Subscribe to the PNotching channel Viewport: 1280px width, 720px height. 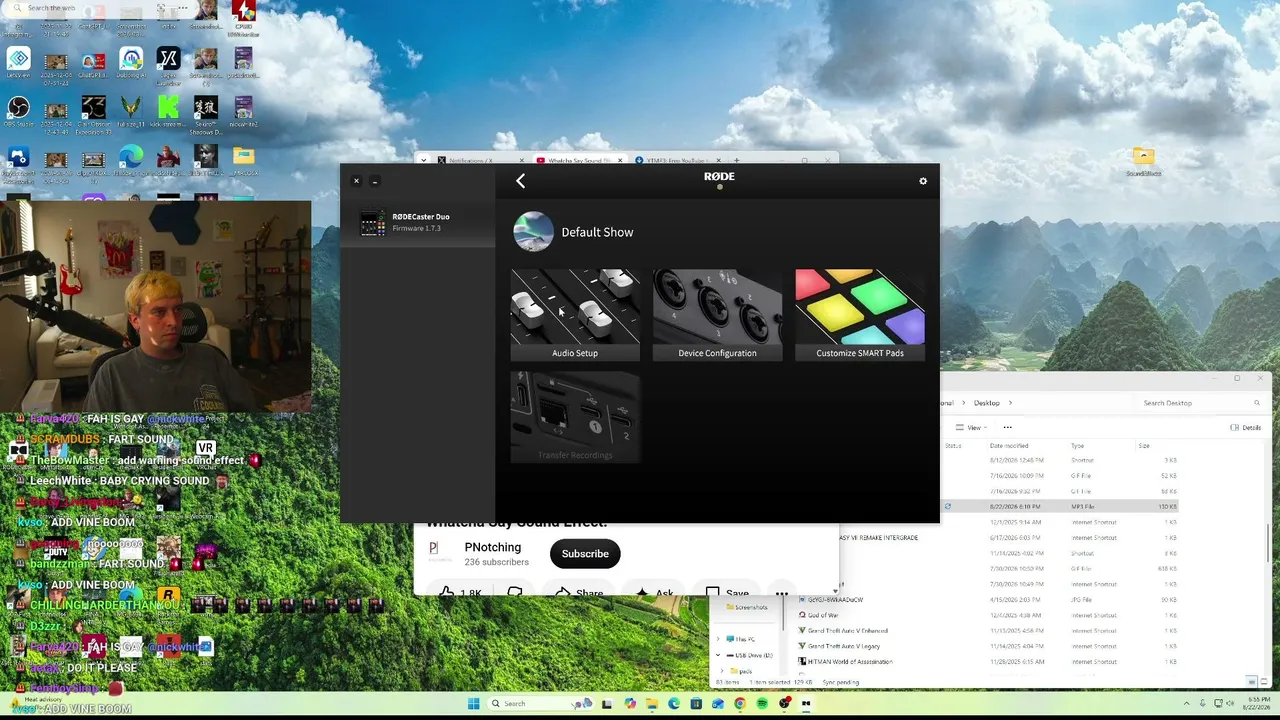point(585,554)
